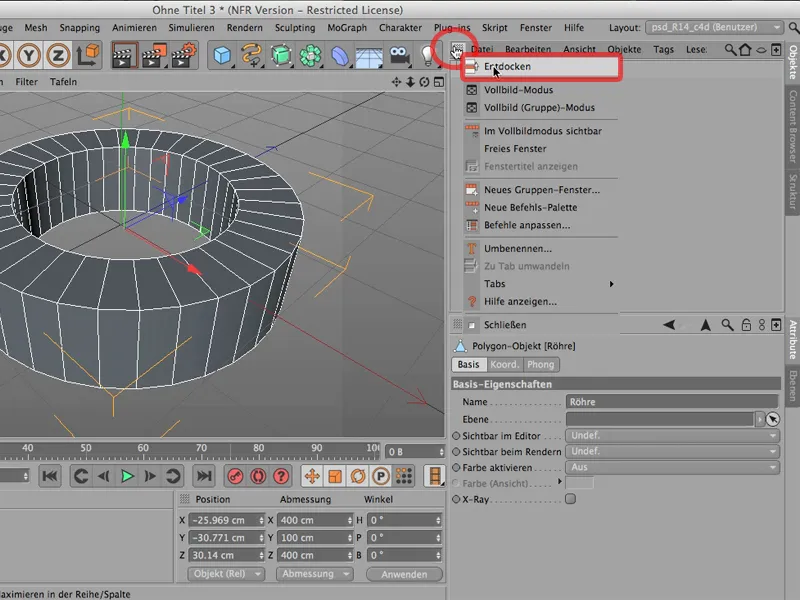The width and height of the screenshot is (800, 600).
Task: Toggle the X-Ray checkbox
Action: [x=570, y=499]
